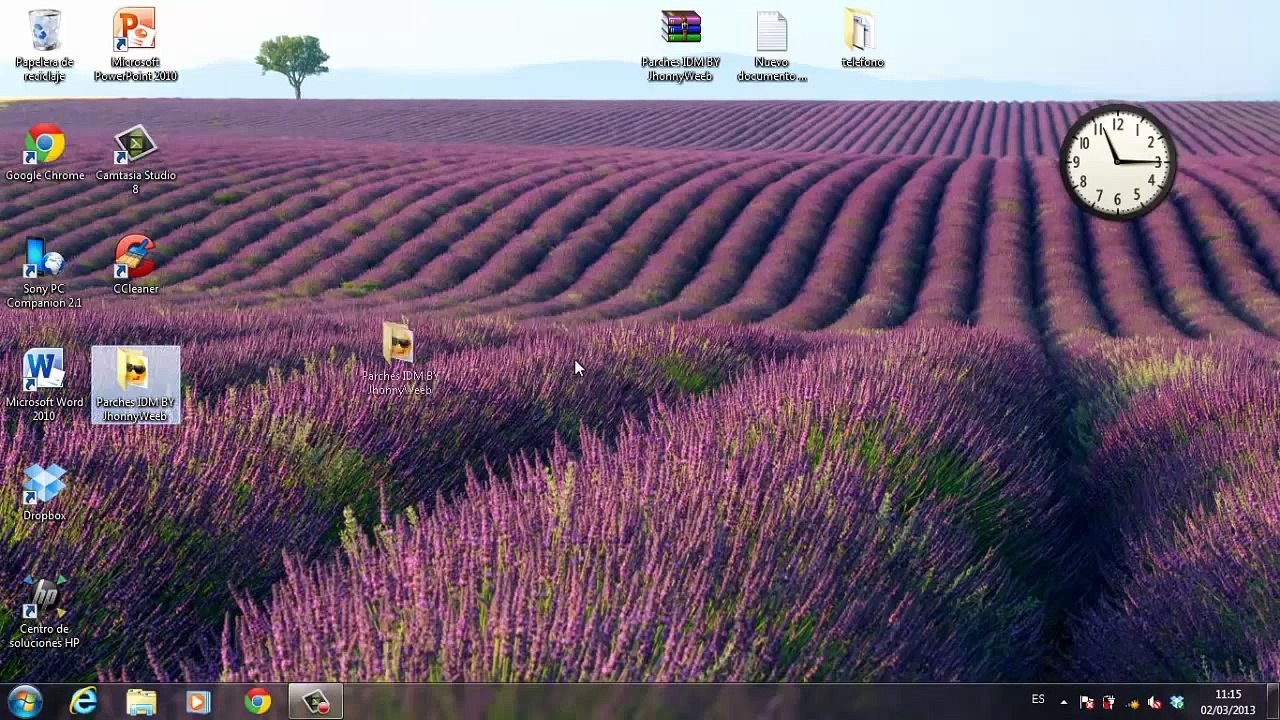Select Parches IDM WinRAR archive icon
The width and height of the screenshot is (1280, 720).
(x=681, y=45)
